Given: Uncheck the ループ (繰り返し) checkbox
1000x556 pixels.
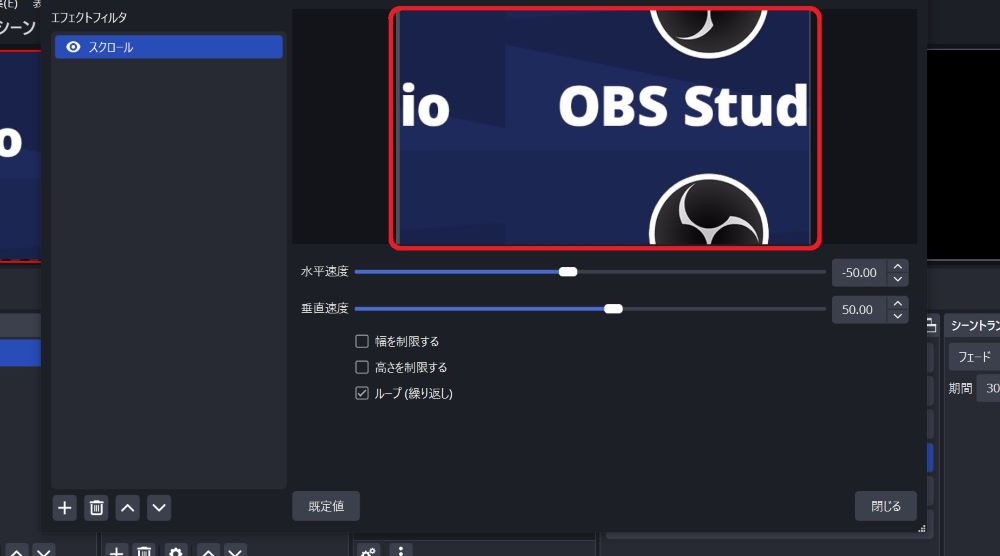Looking at the screenshot, I should pos(362,393).
